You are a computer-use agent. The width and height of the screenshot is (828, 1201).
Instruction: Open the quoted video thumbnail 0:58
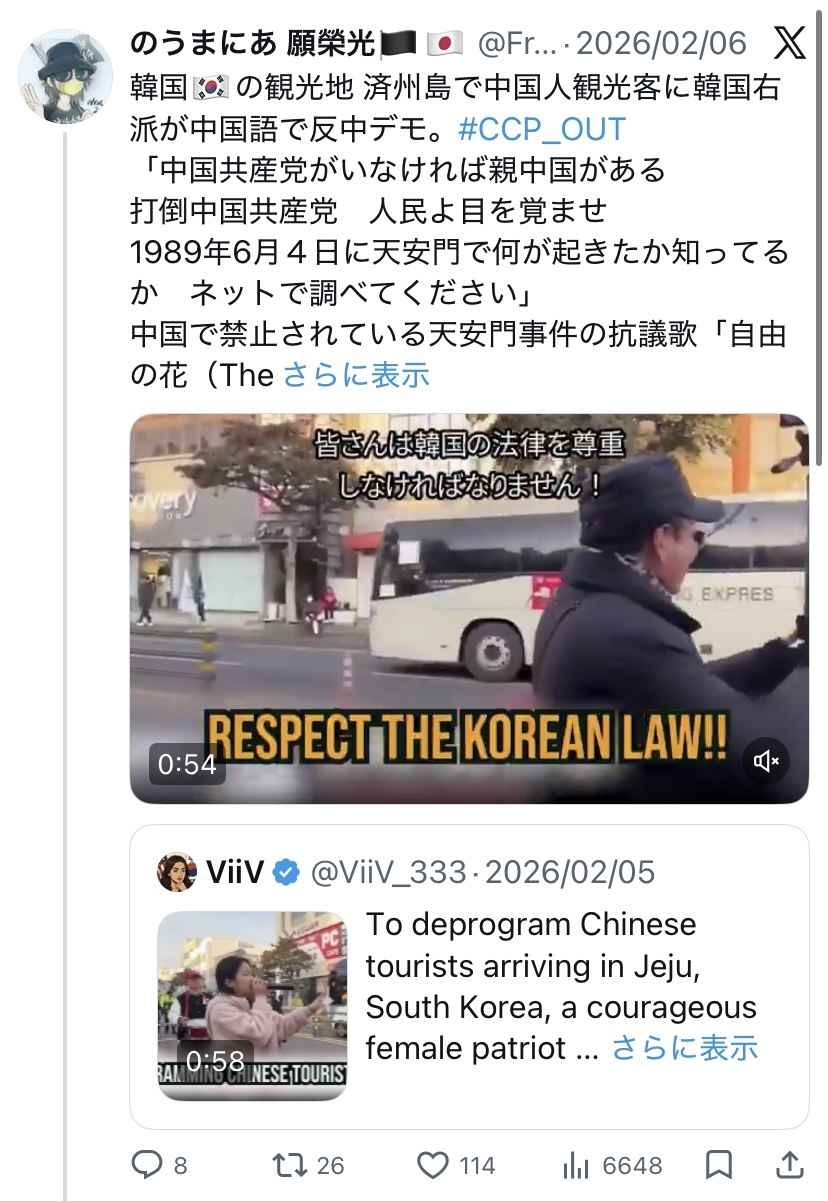[x=253, y=1005]
